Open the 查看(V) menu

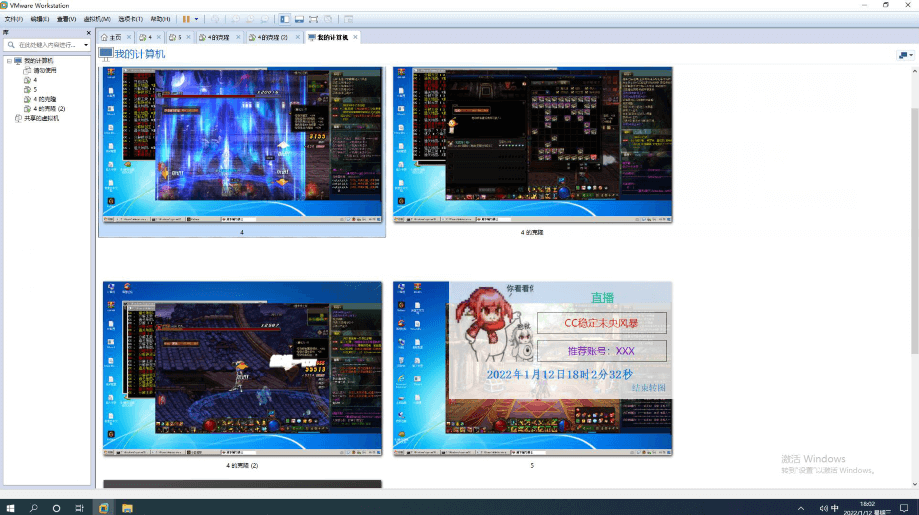point(66,19)
